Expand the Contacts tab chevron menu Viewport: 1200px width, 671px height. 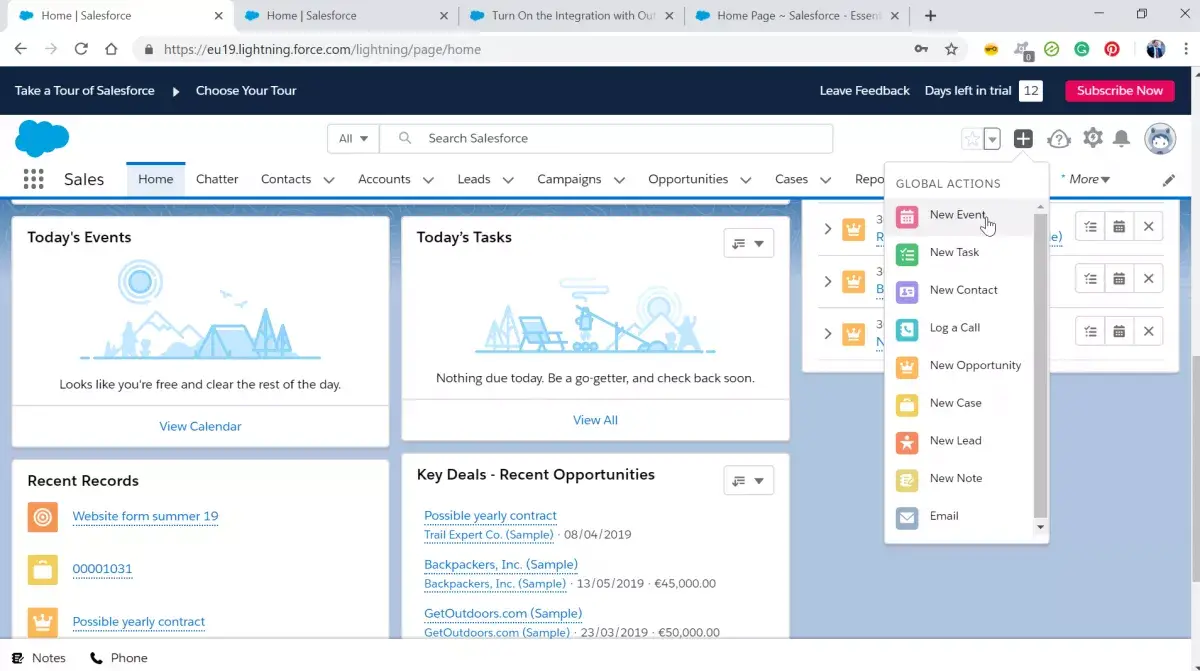[x=328, y=180]
